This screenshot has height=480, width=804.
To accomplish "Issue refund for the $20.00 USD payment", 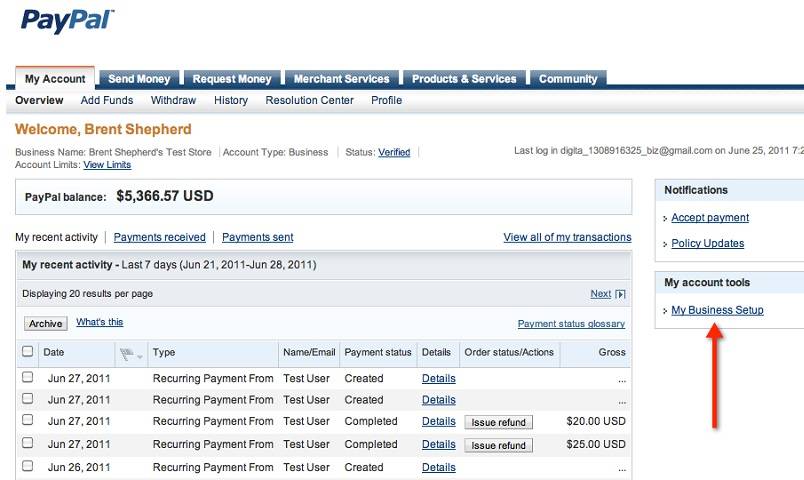I will point(498,422).
